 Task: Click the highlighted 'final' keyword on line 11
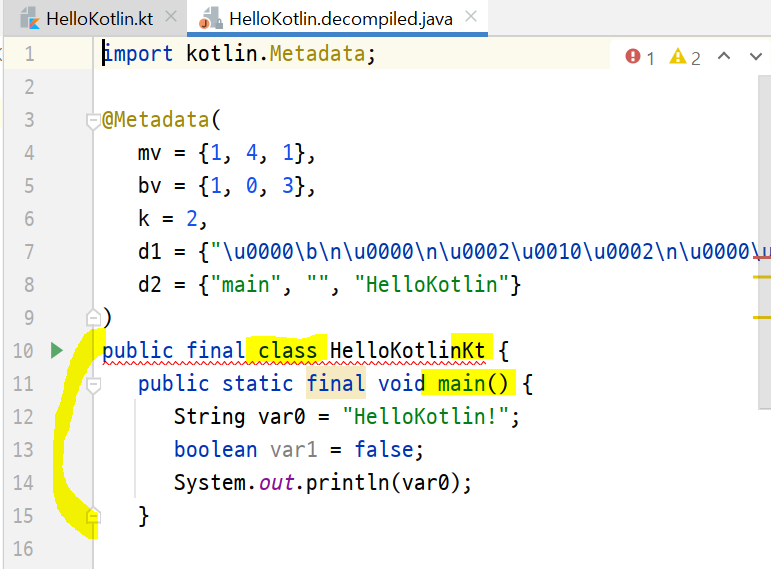(x=336, y=384)
